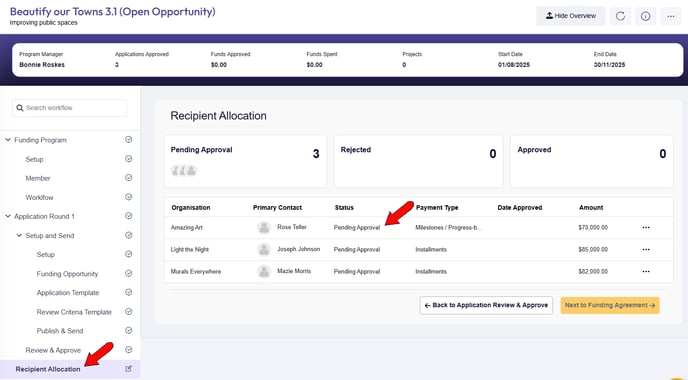Sort by Amount column header
The height and width of the screenshot is (380, 688).
[591, 208]
